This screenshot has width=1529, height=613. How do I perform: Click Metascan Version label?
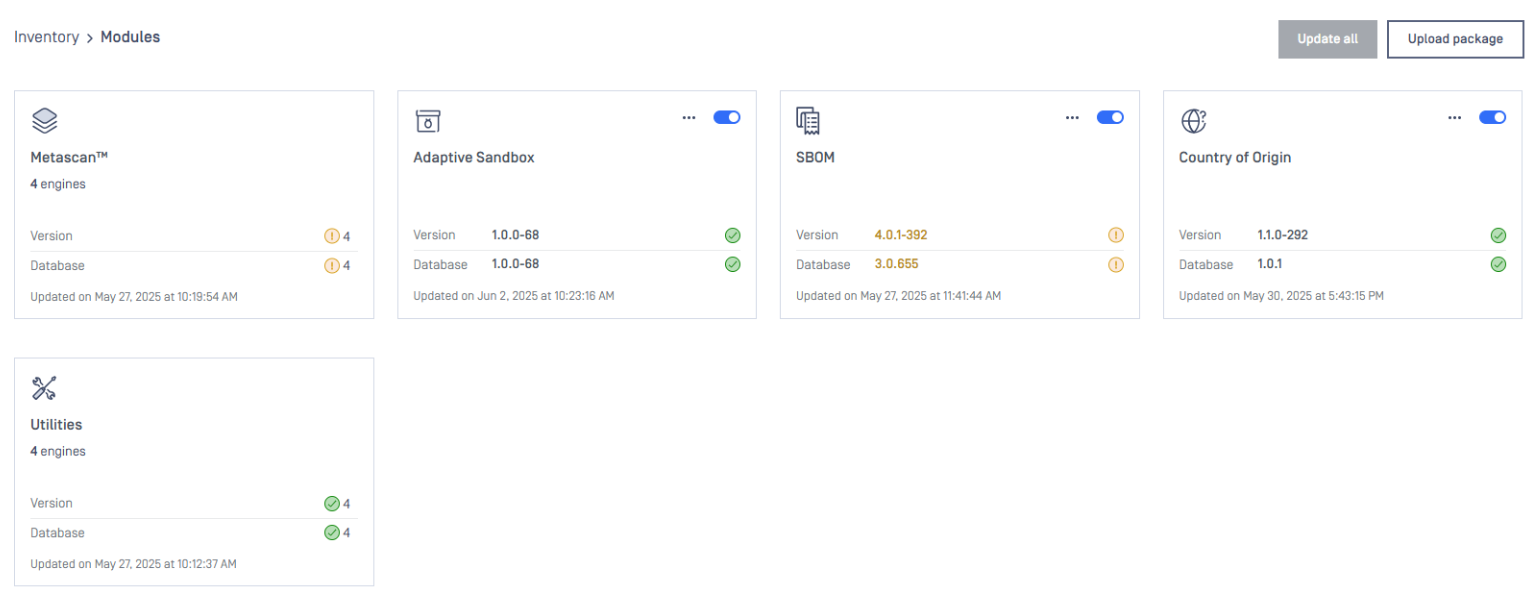click(x=51, y=236)
